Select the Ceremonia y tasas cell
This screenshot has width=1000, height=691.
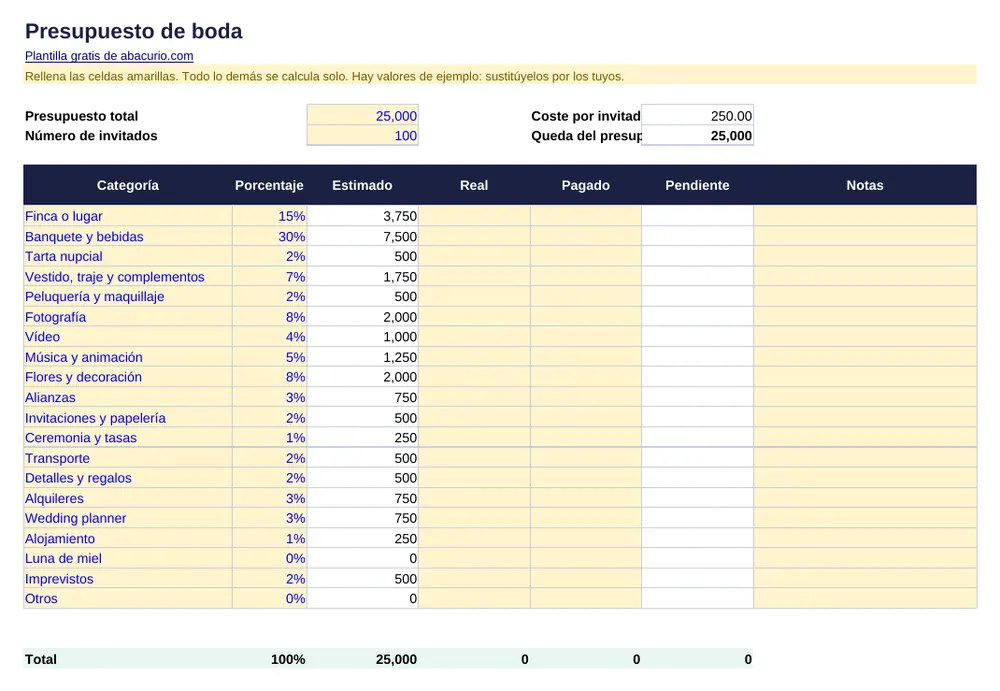128,437
